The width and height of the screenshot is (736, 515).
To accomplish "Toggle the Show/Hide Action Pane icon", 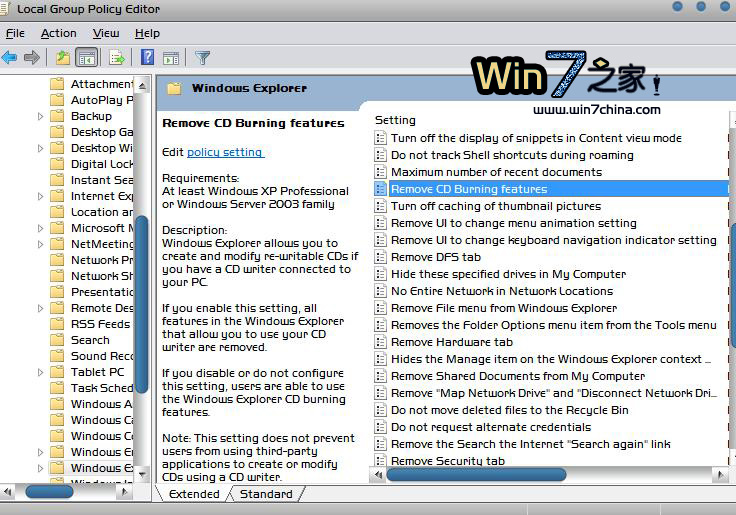I will pos(171,58).
